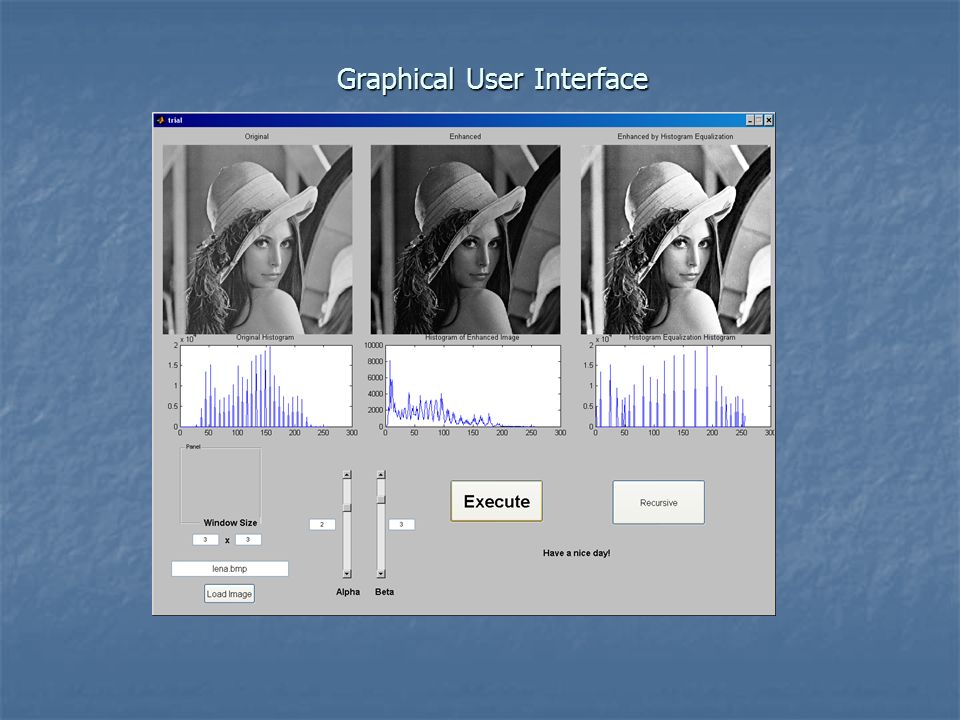Click the Execute button
Screen dimensions: 960x720
[x=497, y=501]
